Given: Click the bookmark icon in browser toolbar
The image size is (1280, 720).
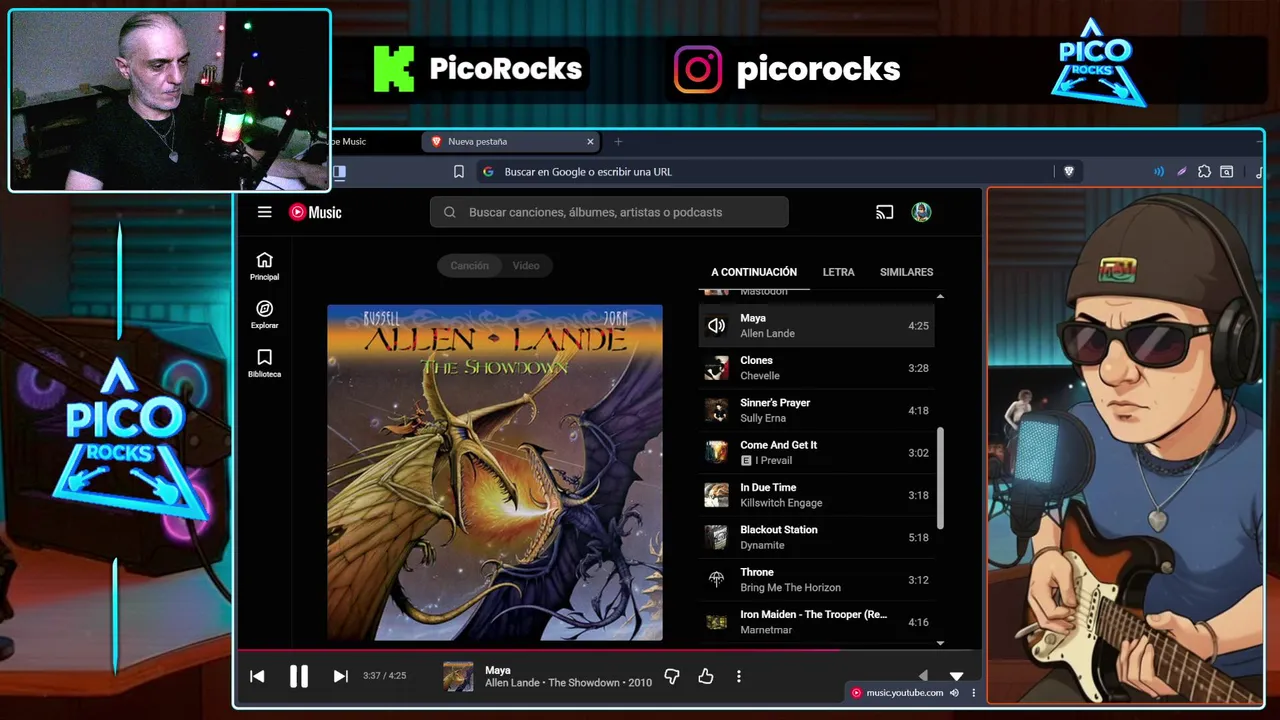Looking at the screenshot, I should 459,172.
